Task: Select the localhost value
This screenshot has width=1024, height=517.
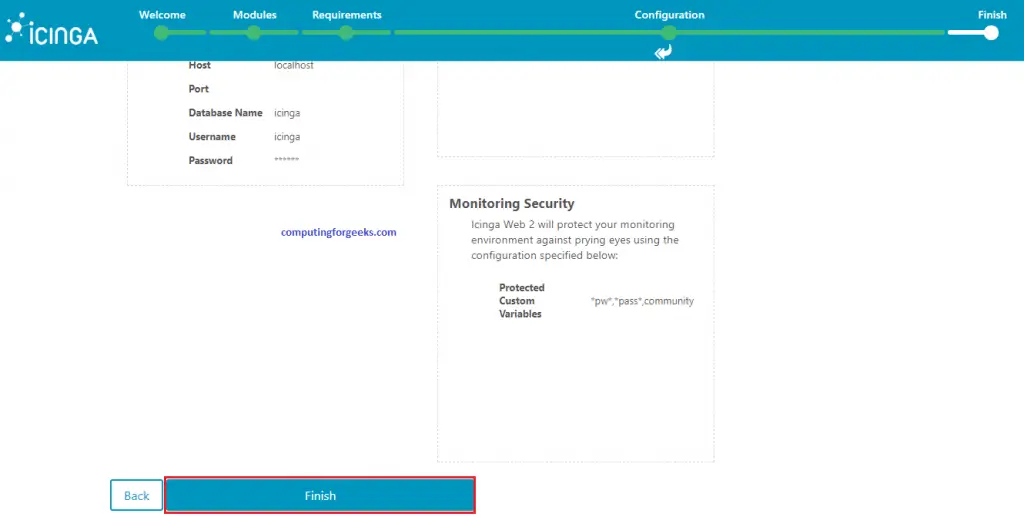Action: tap(294, 65)
